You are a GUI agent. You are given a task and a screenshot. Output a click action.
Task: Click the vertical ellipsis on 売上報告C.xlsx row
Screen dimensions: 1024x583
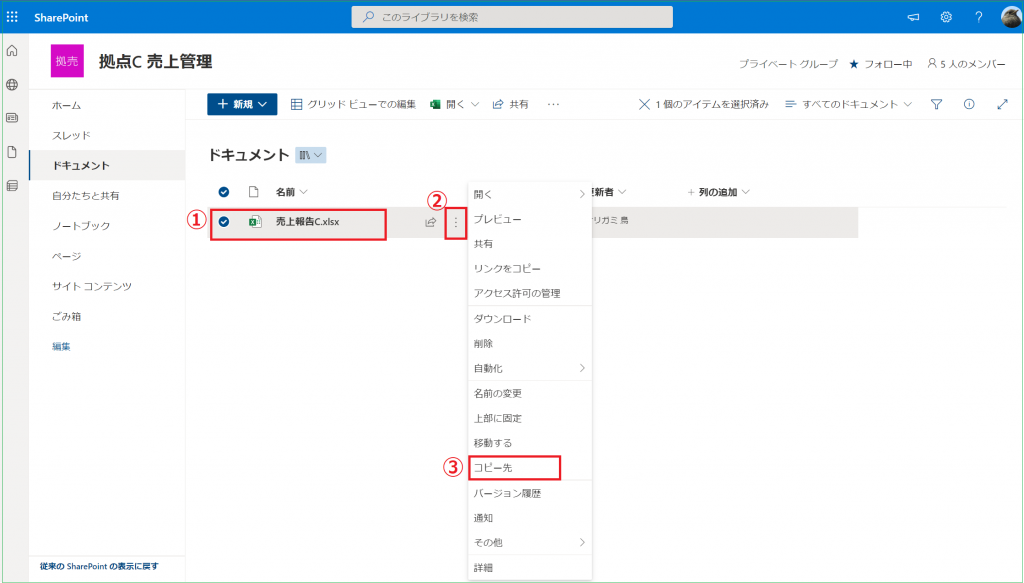[x=456, y=222]
